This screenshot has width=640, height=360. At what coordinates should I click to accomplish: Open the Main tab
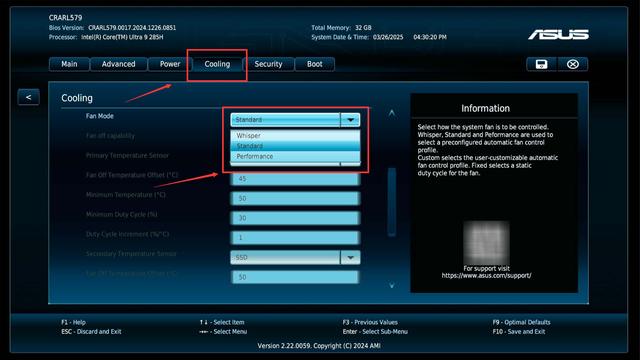pyautogui.click(x=69, y=64)
